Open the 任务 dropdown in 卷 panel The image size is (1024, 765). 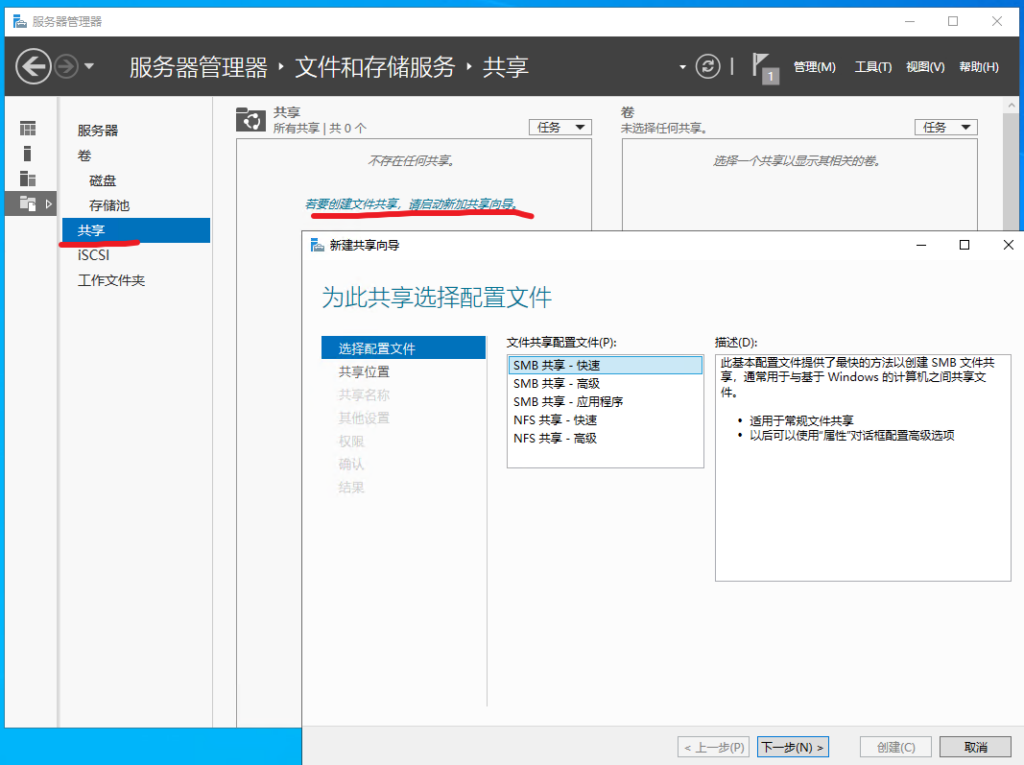point(945,127)
